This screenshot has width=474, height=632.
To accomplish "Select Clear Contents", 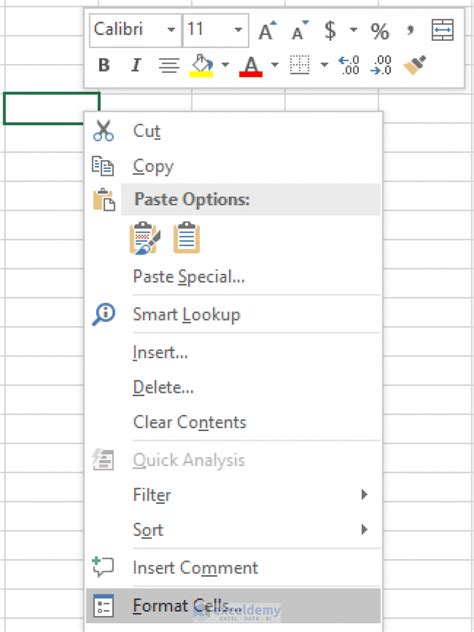I will [233, 422].
